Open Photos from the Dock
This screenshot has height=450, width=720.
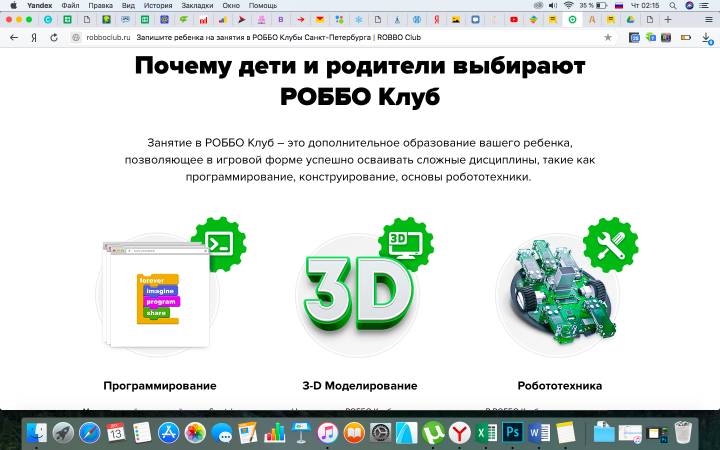(x=195, y=433)
